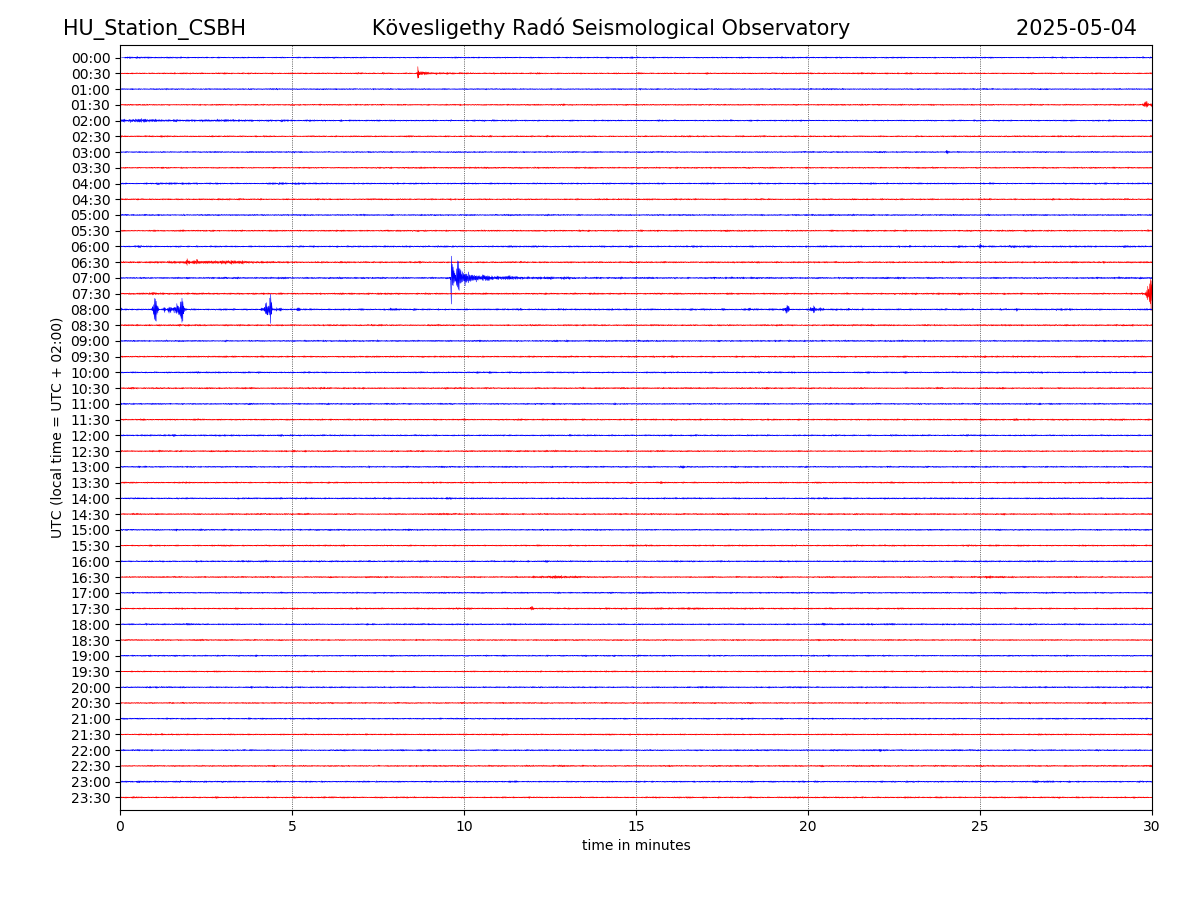The image size is (1200, 900).
Task: Click the UTC local time axis label
Action: 57,427
